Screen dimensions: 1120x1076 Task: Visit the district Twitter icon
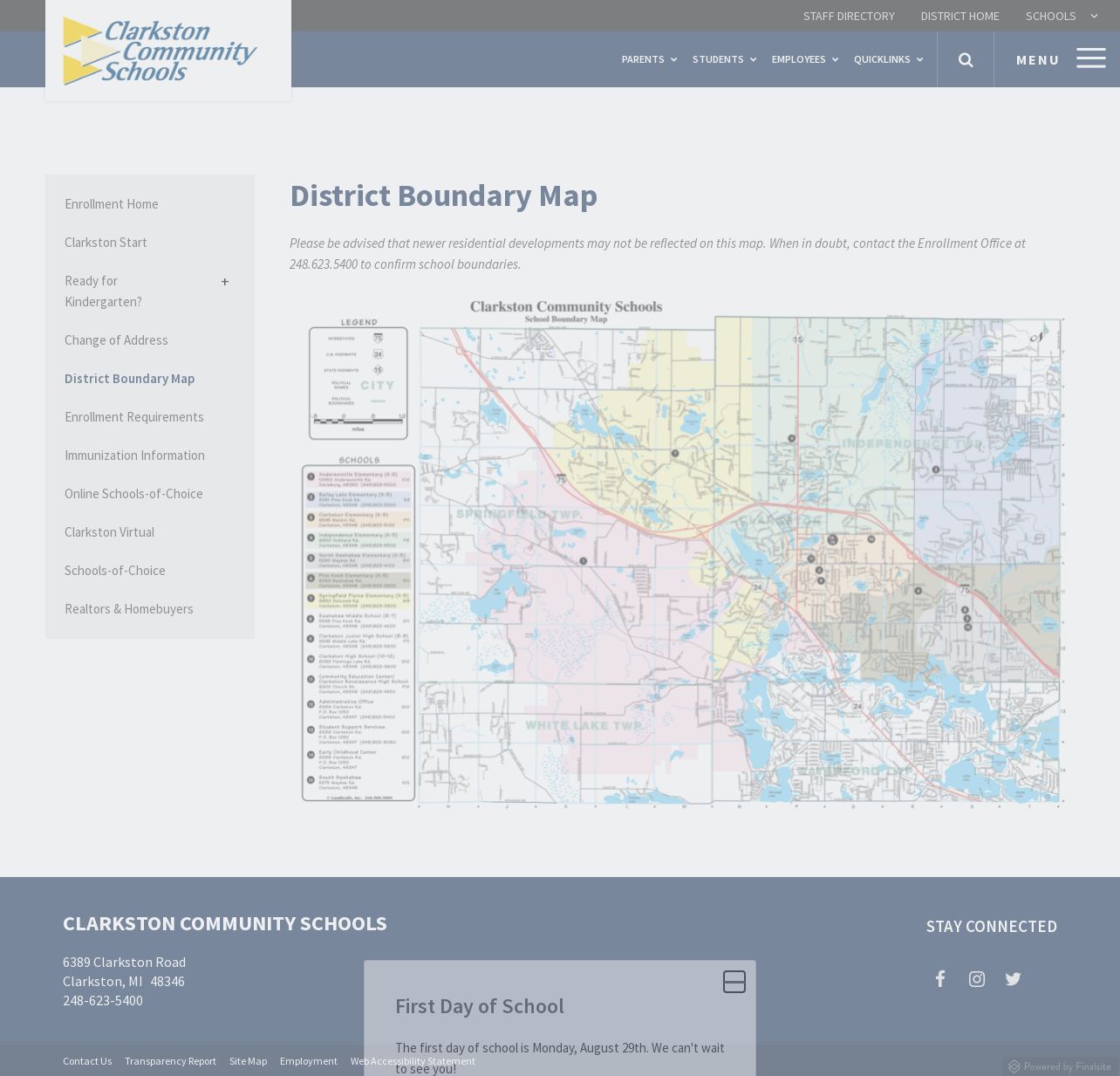(1013, 979)
